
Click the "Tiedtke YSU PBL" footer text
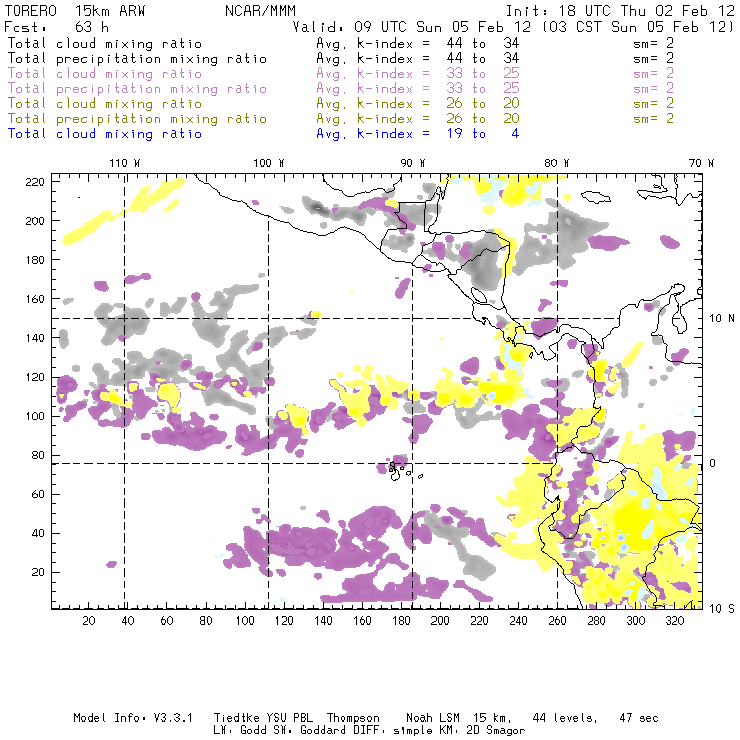pos(263,718)
